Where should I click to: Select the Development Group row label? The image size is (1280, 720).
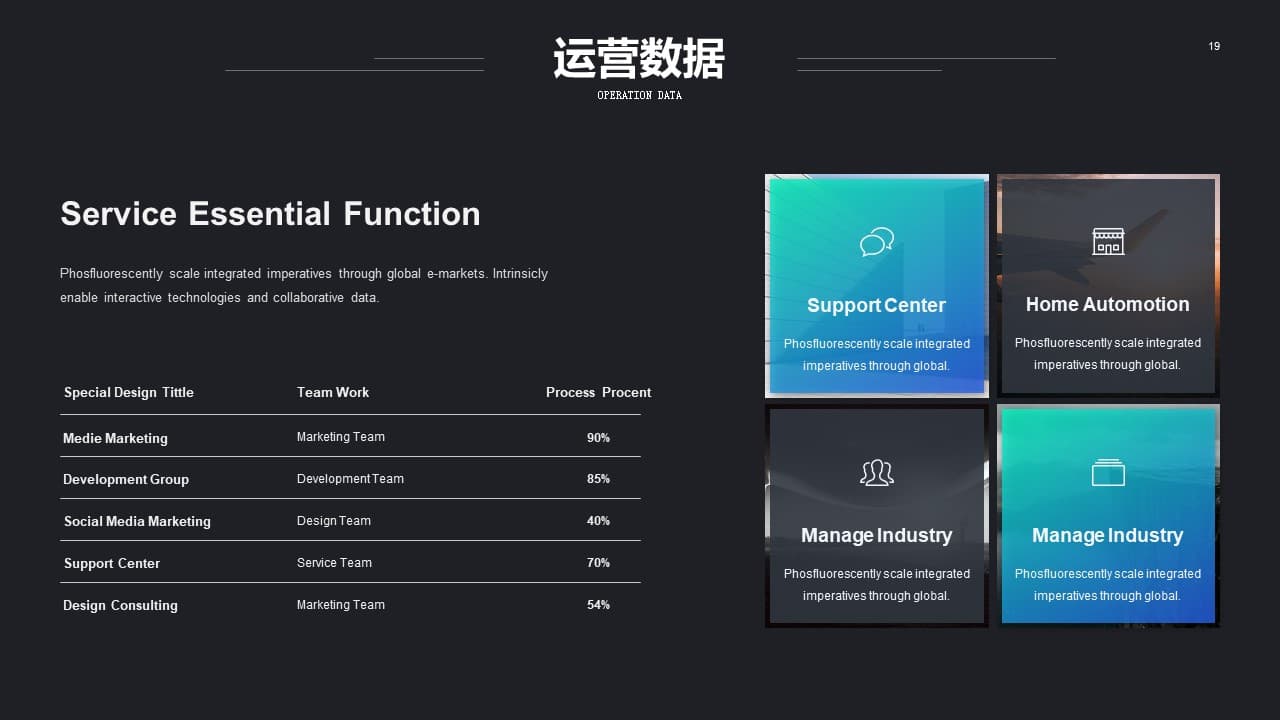[126, 479]
